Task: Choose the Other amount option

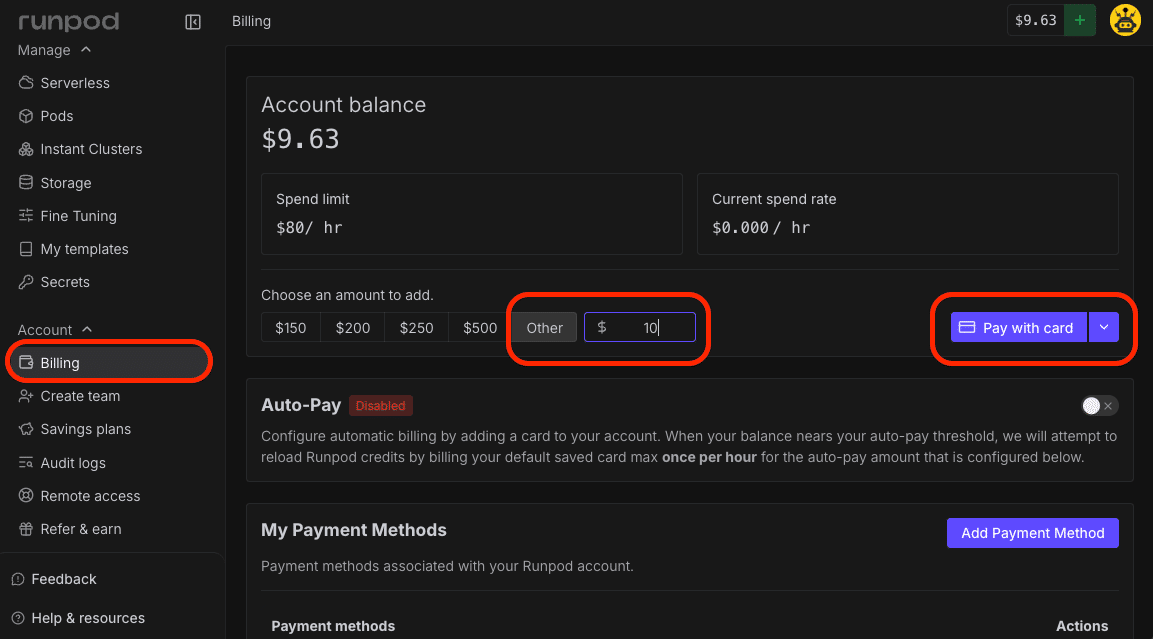Action: 544,327
